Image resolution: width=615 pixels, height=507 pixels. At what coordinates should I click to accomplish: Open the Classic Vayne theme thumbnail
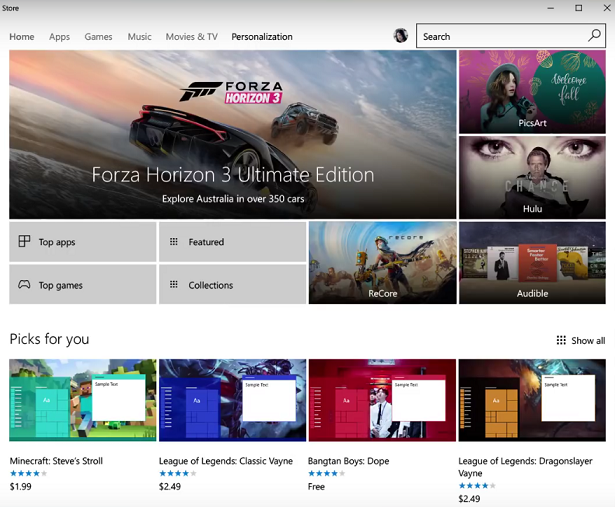tap(233, 400)
